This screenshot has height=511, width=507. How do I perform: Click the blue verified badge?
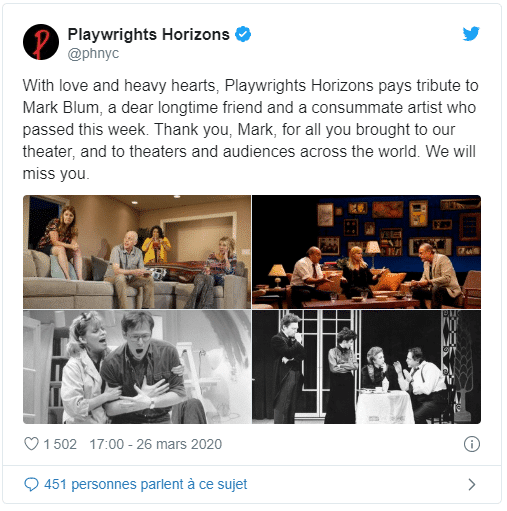(x=243, y=34)
